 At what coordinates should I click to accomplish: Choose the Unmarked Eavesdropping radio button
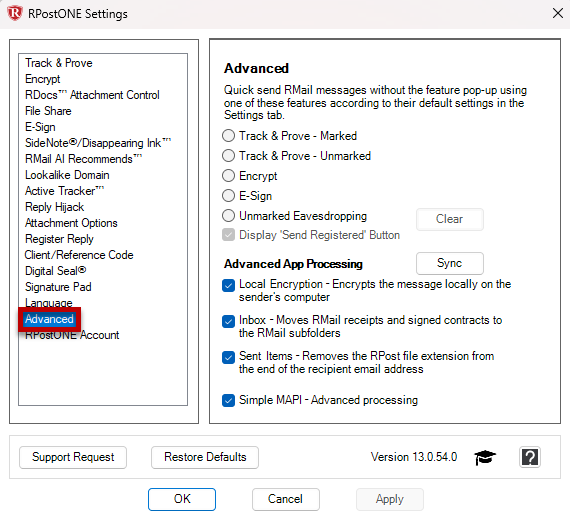click(x=228, y=216)
